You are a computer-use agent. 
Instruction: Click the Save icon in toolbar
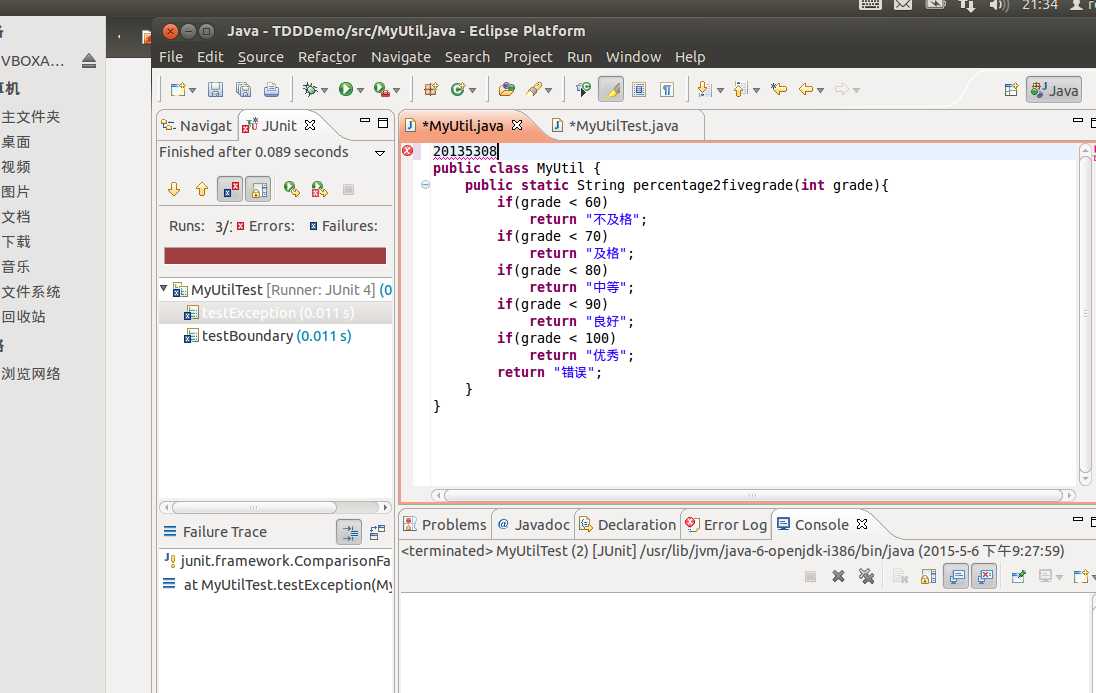tap(215, 90)
